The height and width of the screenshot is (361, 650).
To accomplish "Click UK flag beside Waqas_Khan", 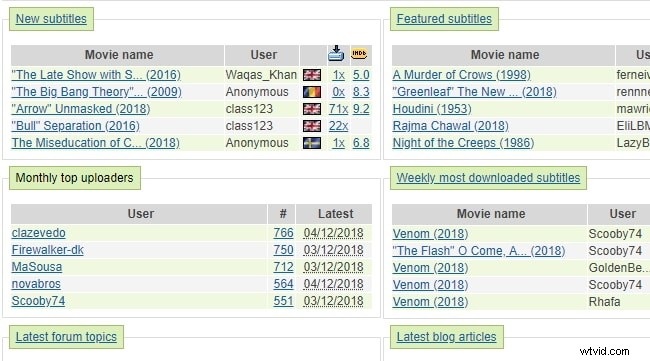I will point(312,75).
